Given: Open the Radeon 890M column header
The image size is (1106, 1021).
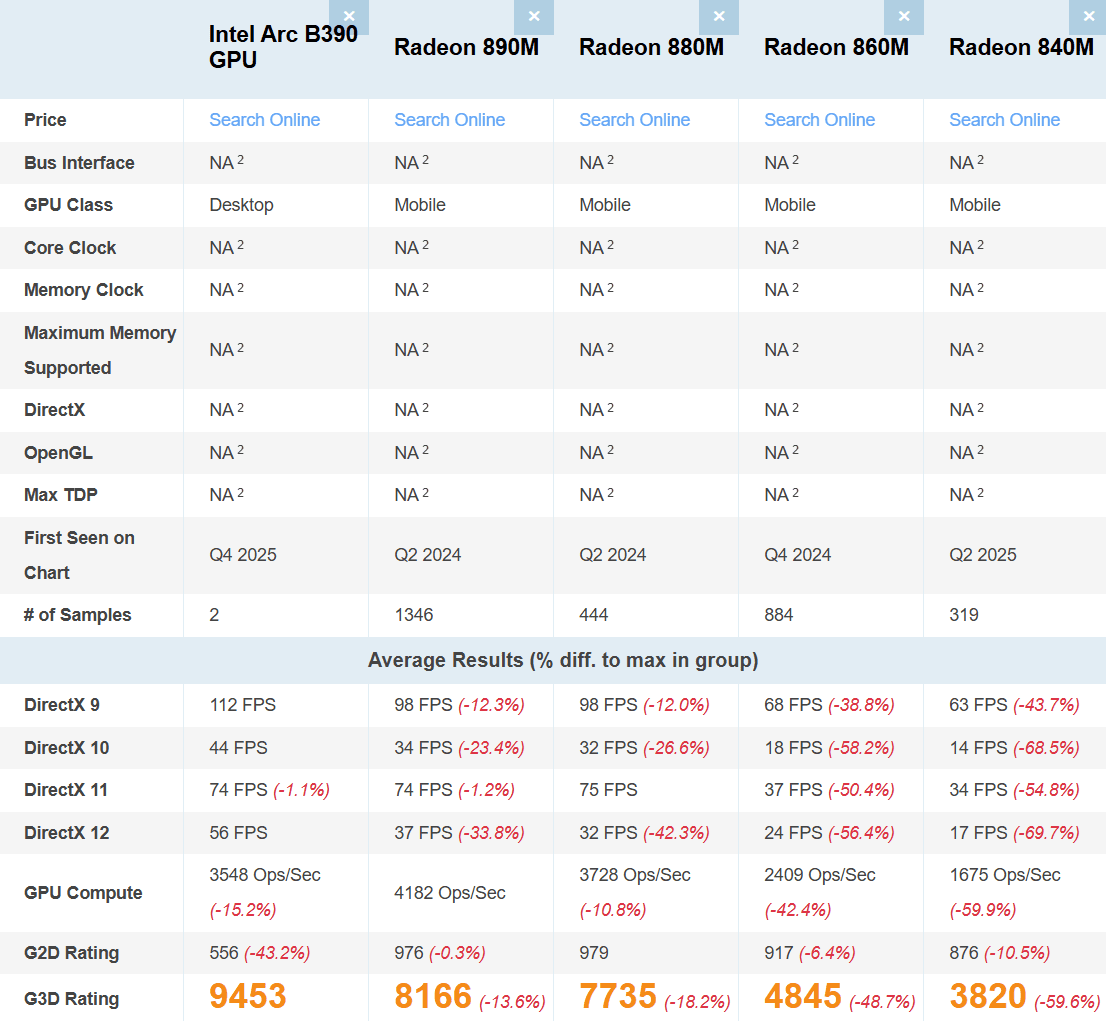Looking at the screenshot, I should pyautogui.click(x=466, y=47).
